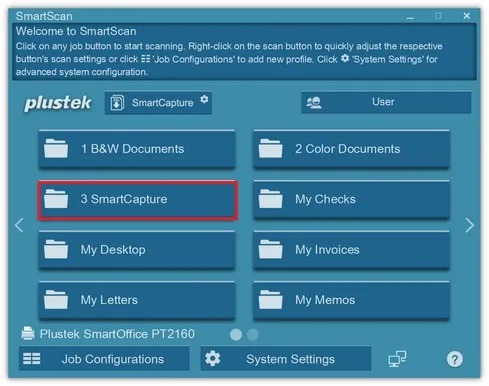Click the small gear on SmartCapture button

(x=204, y=99)
